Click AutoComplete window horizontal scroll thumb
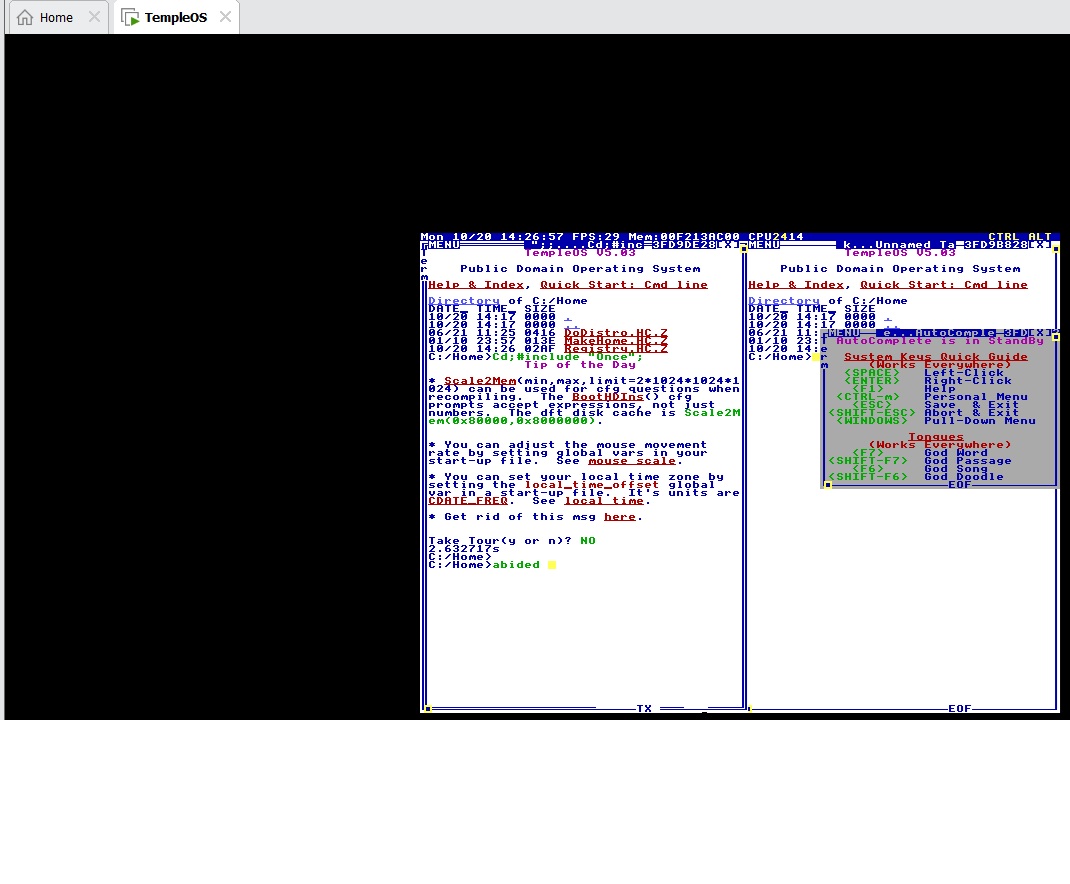This screenshot has height=884, width=1070. click(x=828, y=485)
